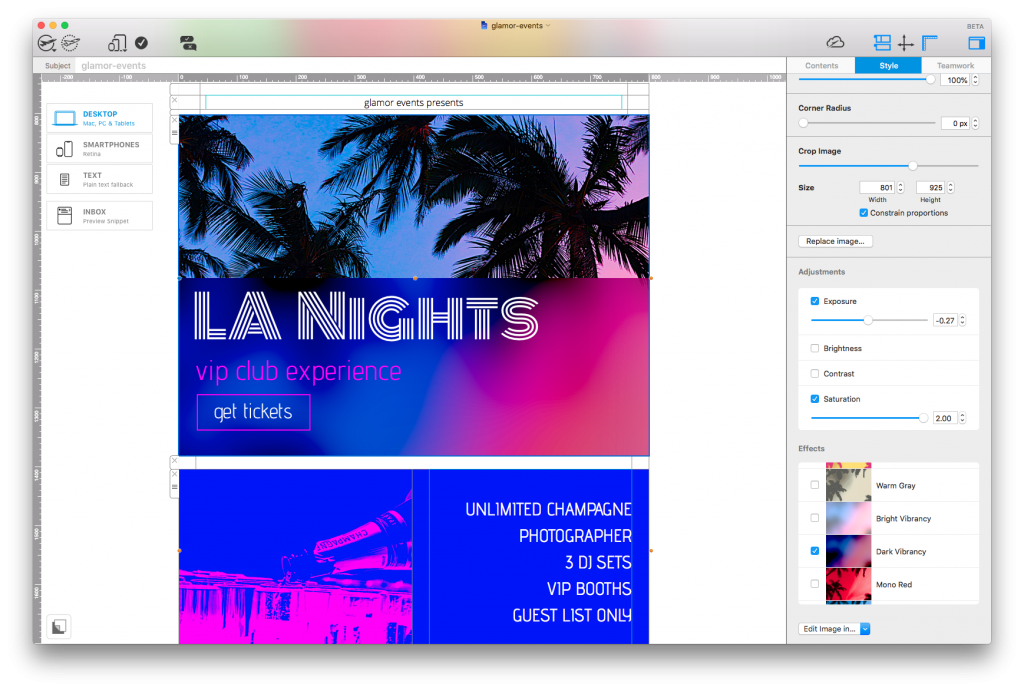Click the X handle at palm image top
The image size is (1024, 691).
[x=174, y=120]
